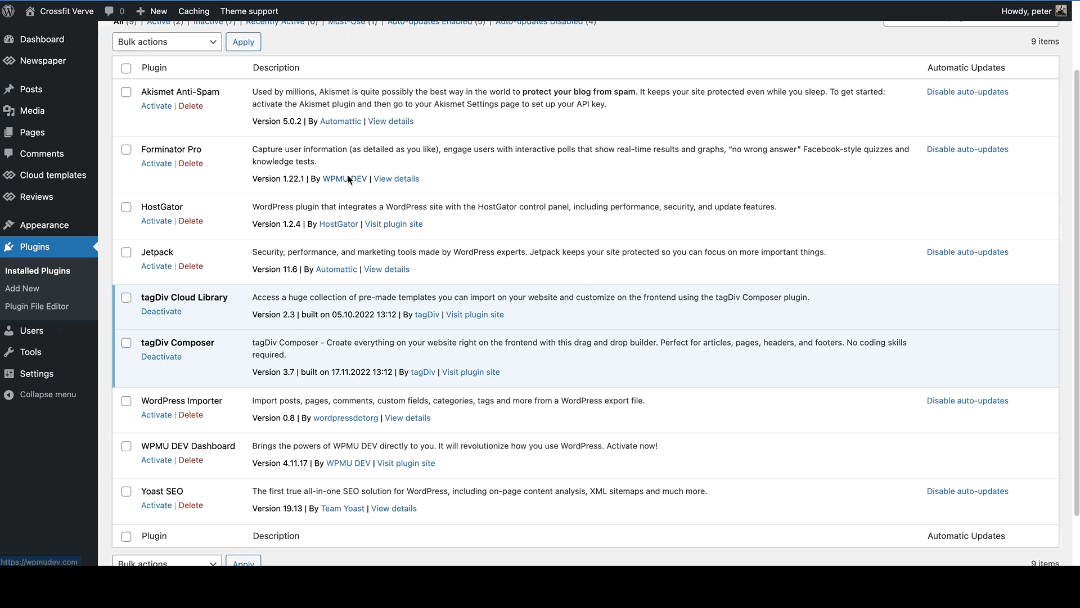Activate the Akismet Anti-Spam plugin
Viewport: 1080px width, 608px height.
point(156,106)
